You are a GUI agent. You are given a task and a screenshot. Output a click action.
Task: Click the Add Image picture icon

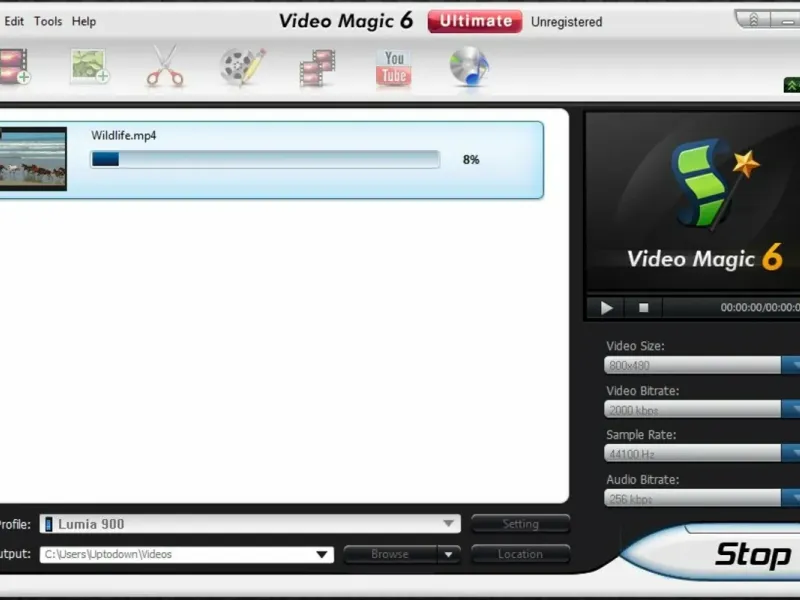click(90, 66)
